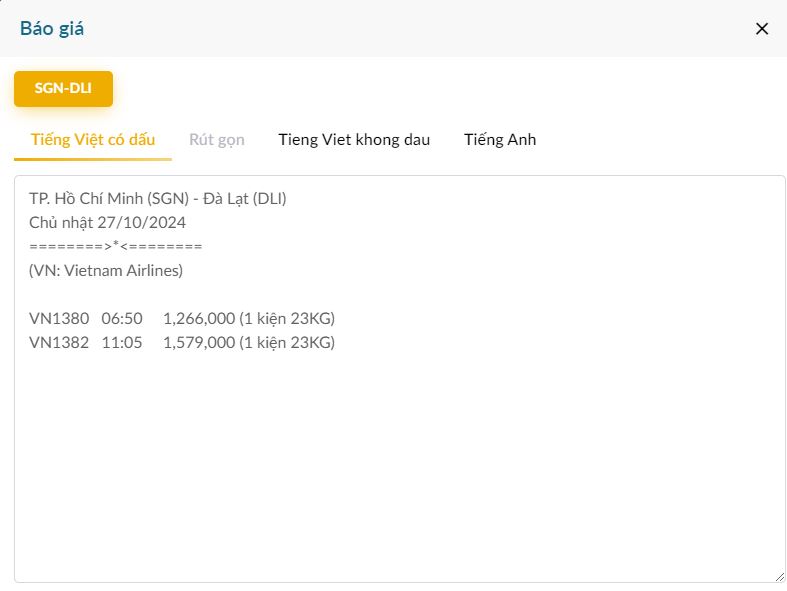The image size is (787, 591).
Task: Click baggage text on the VN1382 line
Action: click(287, 343)
